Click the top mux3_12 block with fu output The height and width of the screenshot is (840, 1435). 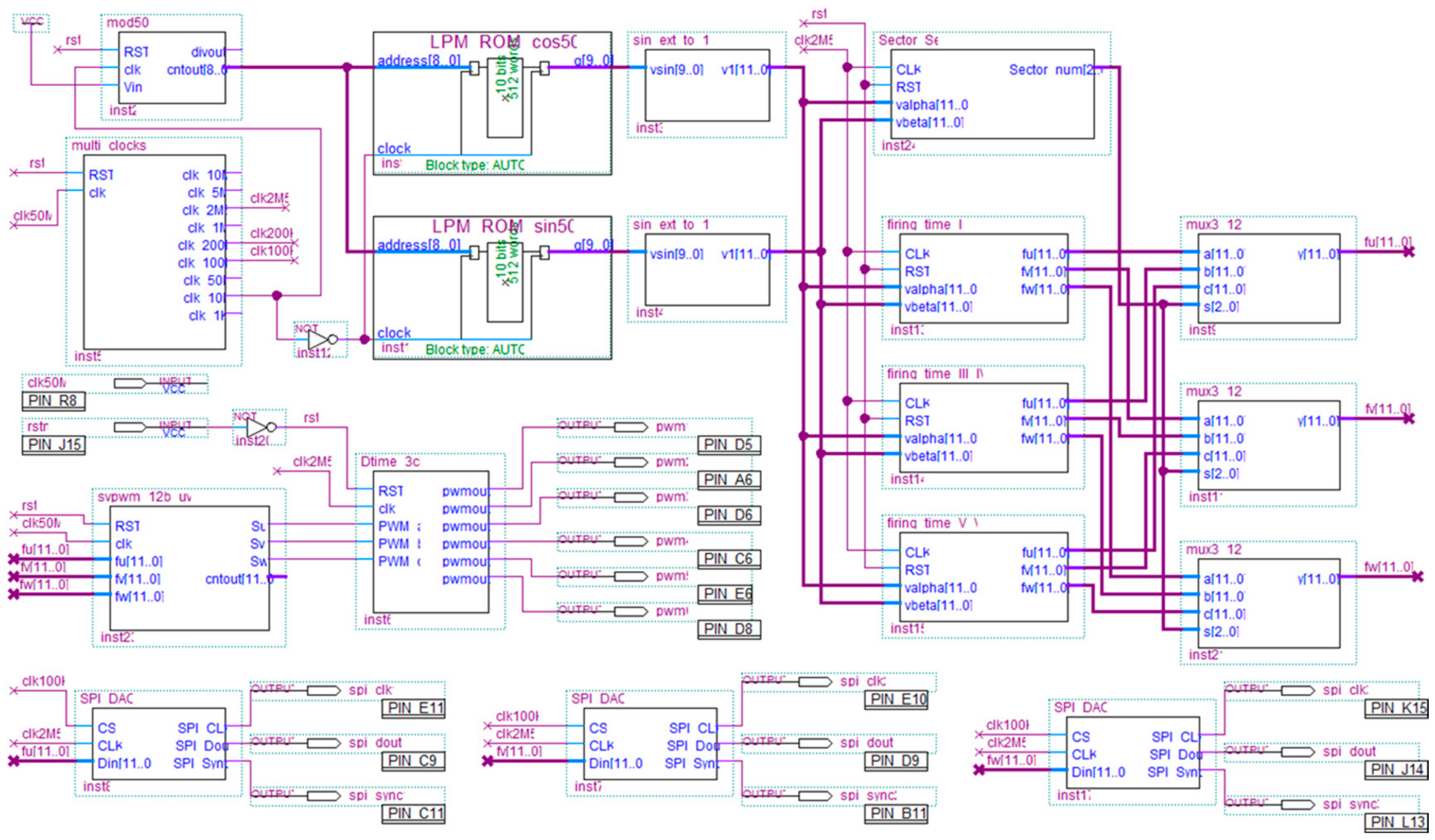pyautogui.click(x=1269, y=278)
